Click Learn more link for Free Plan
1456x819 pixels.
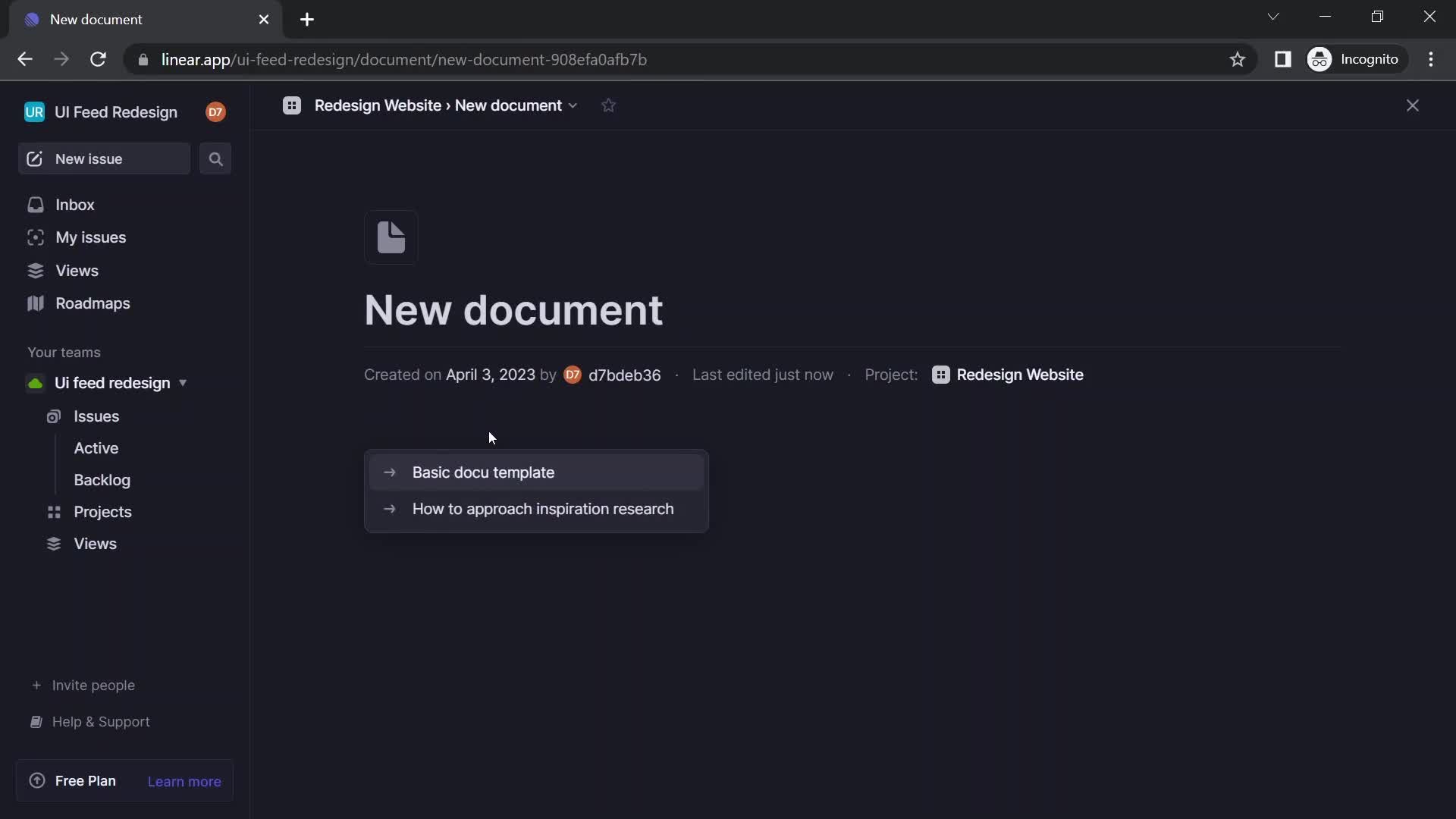point(184,782)
